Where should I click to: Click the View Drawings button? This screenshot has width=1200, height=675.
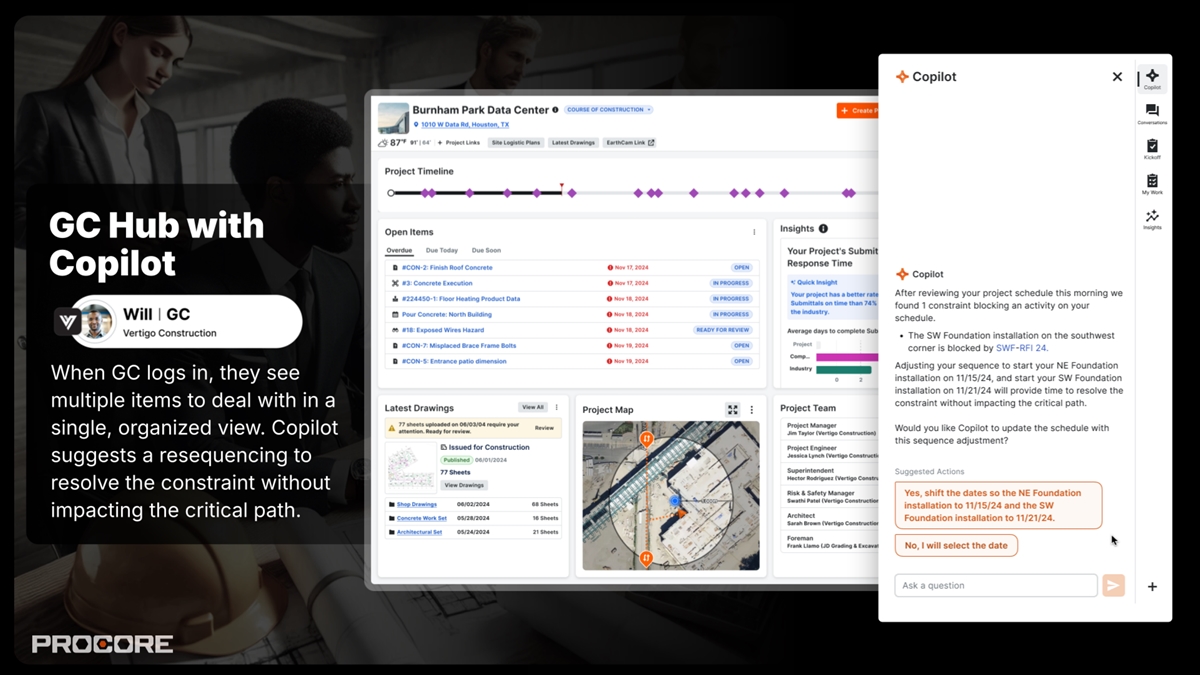coord(464,485)
